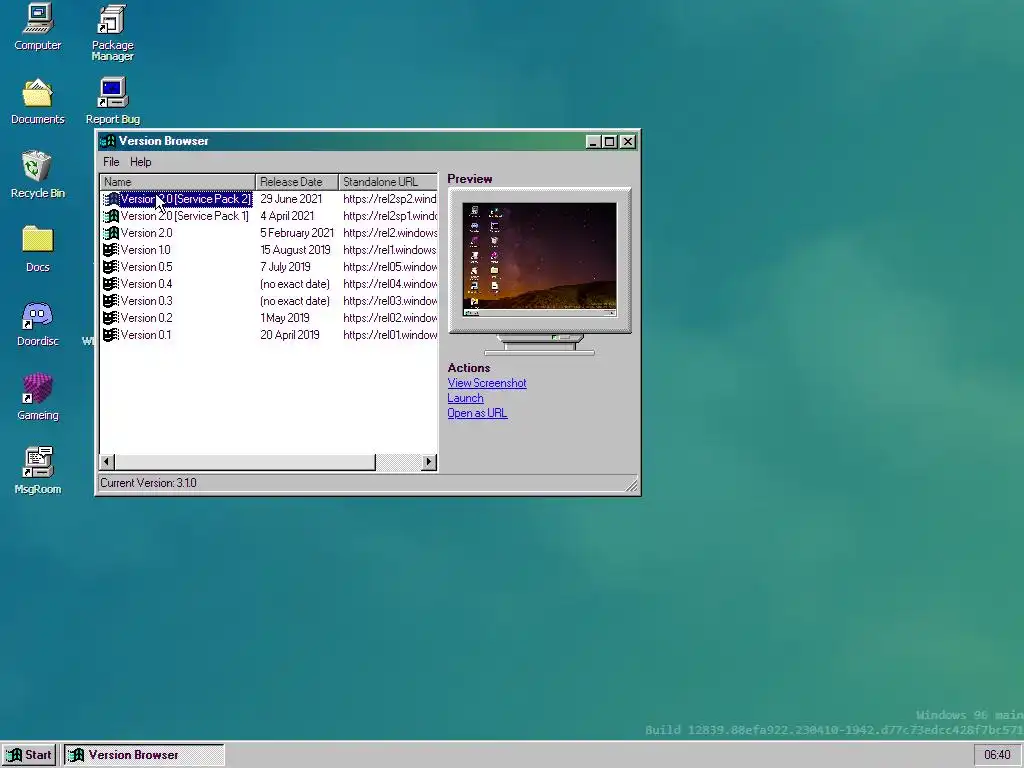Select the Version 2.0 [Service Pack 1] row
This screenshot has width=1024, height=768.
268,216
